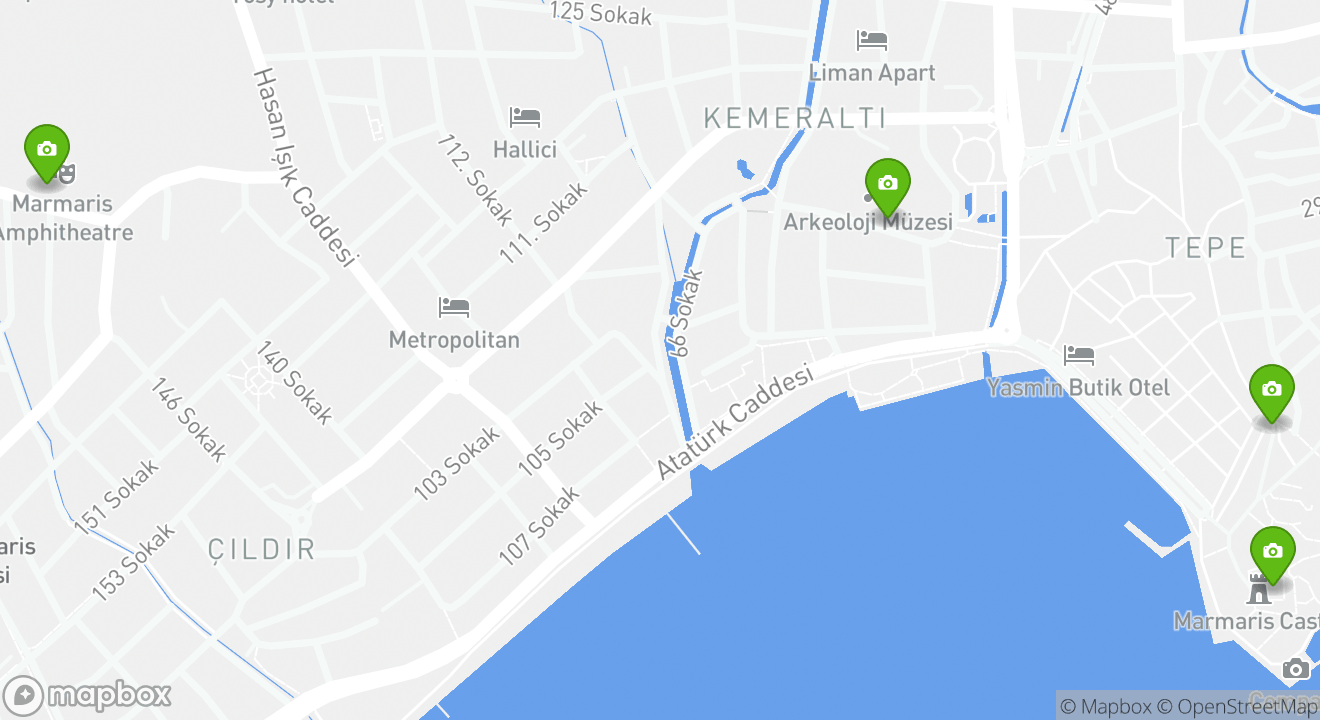Click the Liman Apart hotel bed icon
1320x720 pixels.
pyautogui.click(x=872, y=41)
